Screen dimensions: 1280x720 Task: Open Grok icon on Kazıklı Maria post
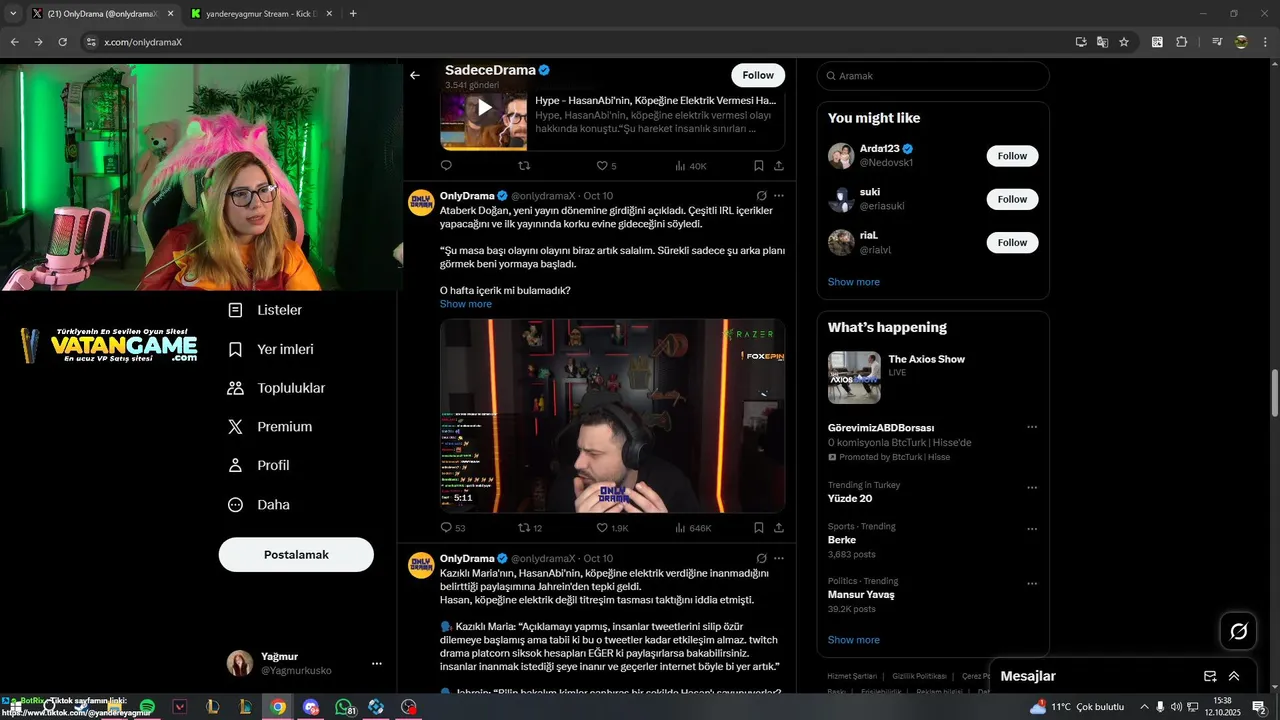coord(761,558)
